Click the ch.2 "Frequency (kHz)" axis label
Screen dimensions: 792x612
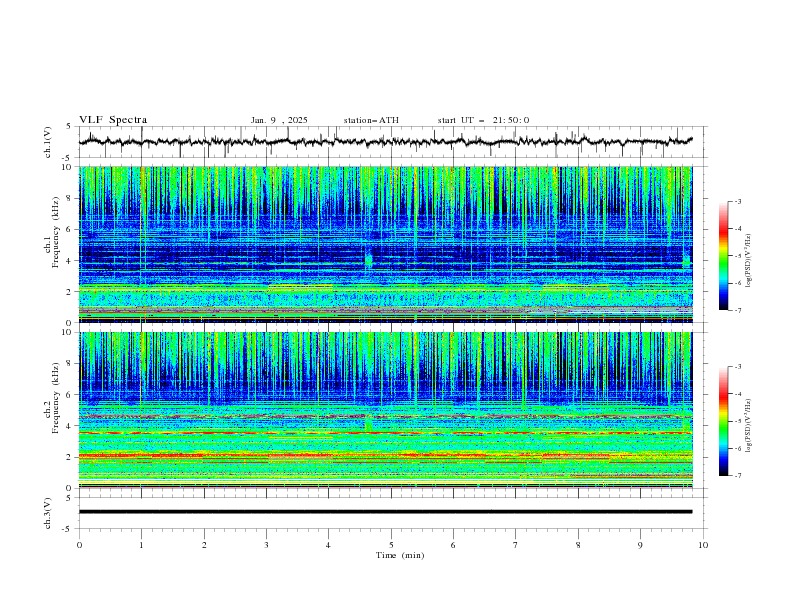pos(56,398)
